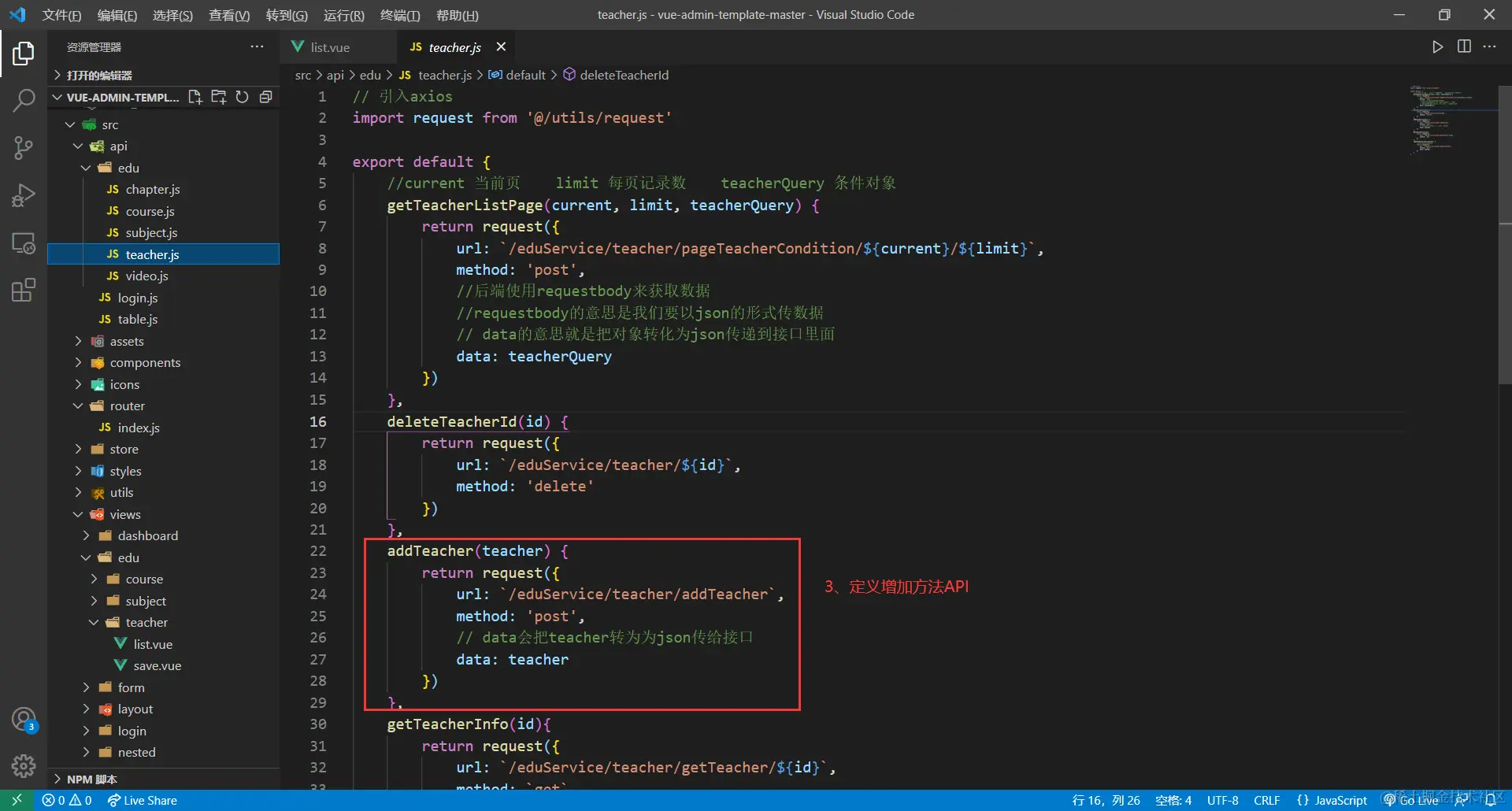Screen dimensions: 1512x811
Task: Start Live Share session
Action: [143, 800]
